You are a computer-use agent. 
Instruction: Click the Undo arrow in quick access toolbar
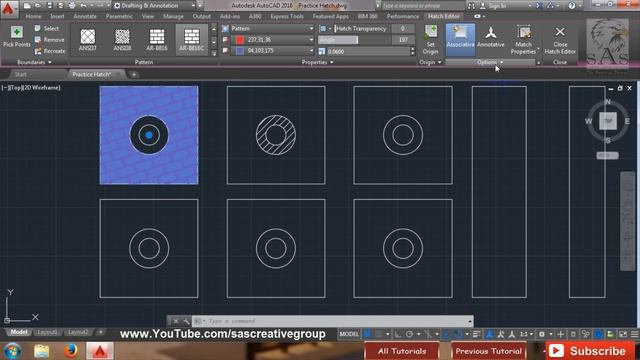[83, 6]
